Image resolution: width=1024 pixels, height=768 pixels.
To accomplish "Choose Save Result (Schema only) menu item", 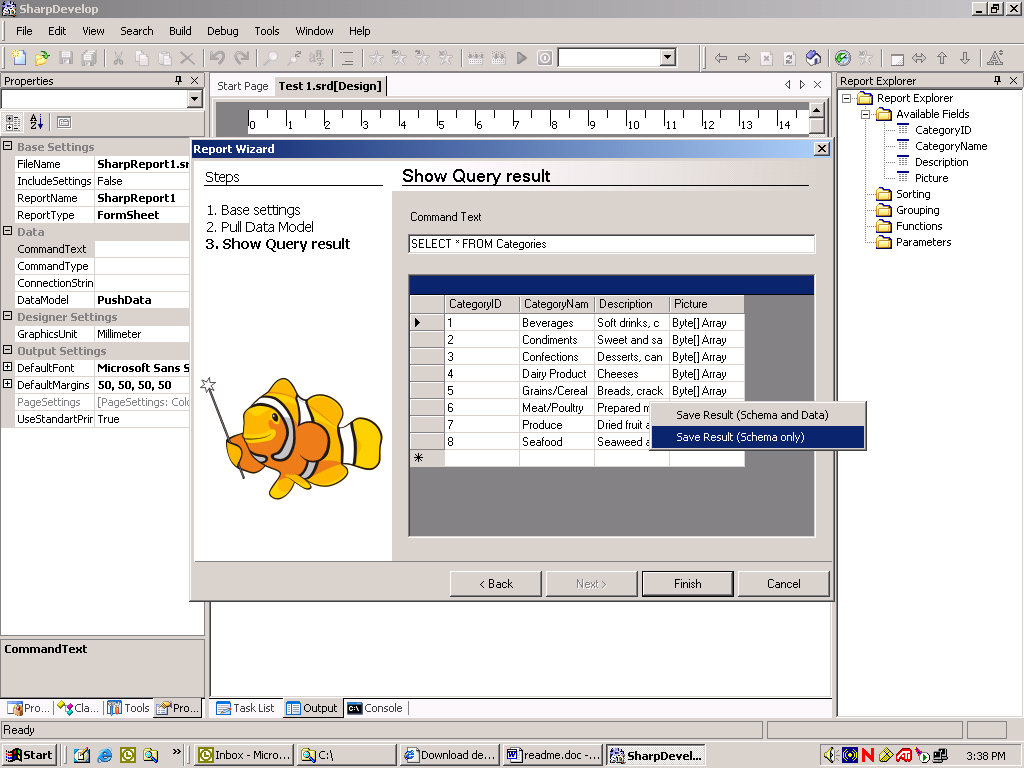I will tap(740, 437).
